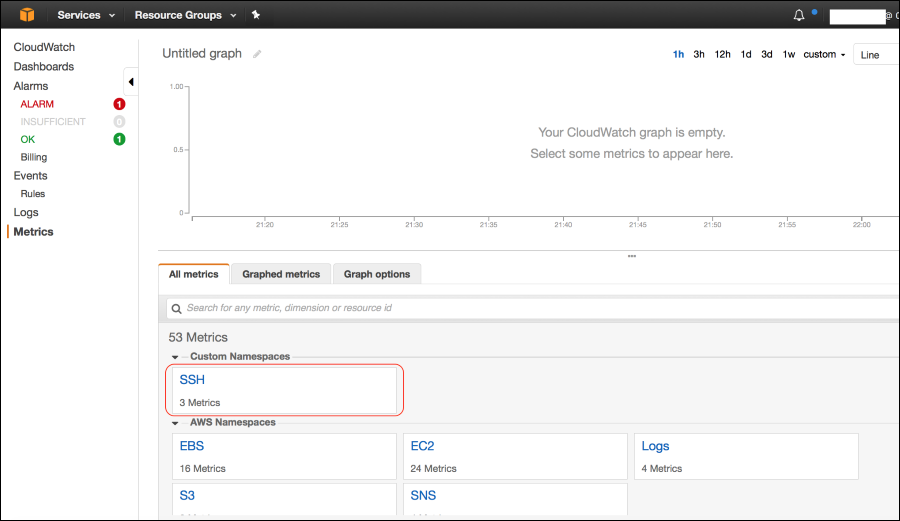Screen dimensions: 900x521
Task: Click '3 Metrics' under SSH
Action: tap(200, 403)
